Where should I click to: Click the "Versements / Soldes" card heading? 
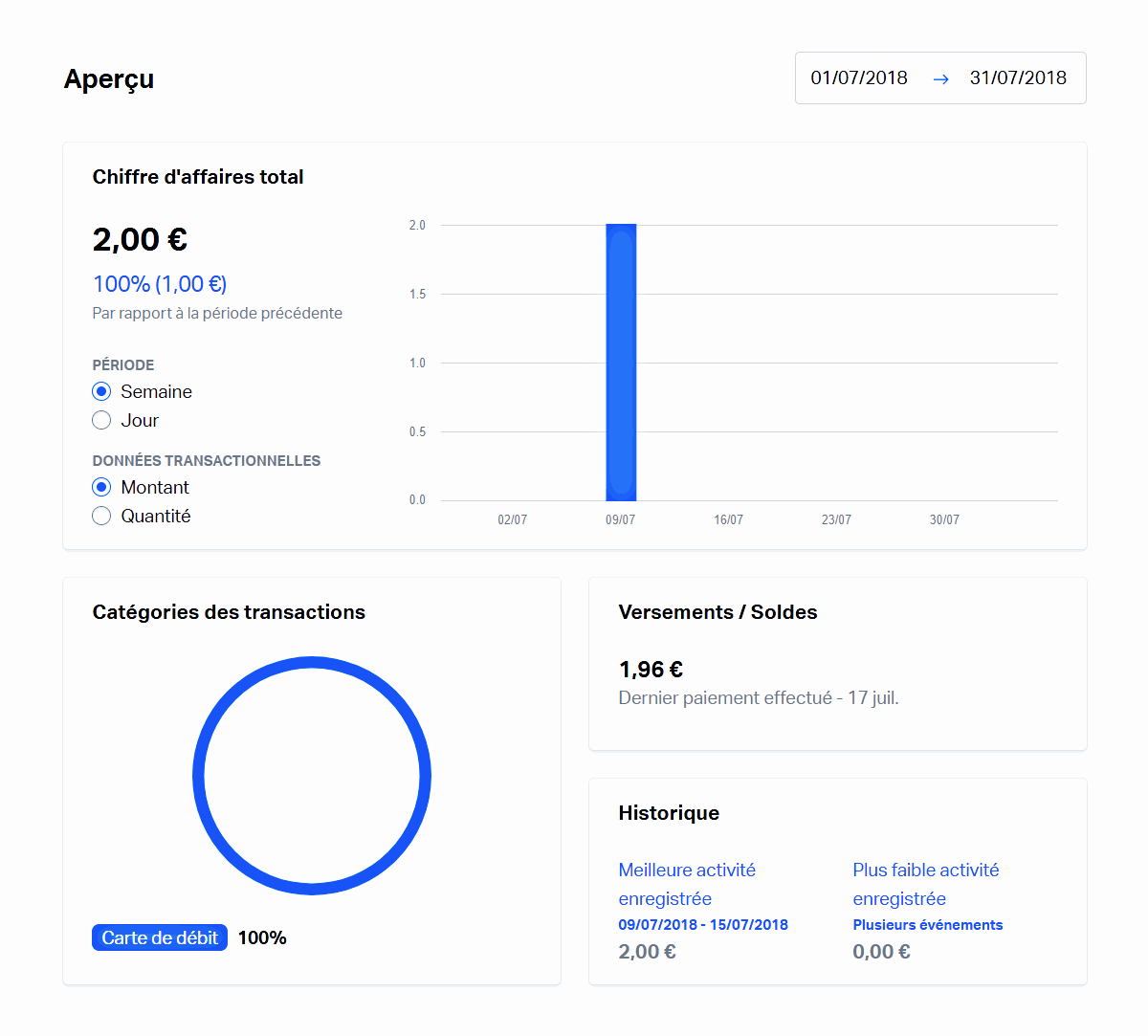pyautogui.click(x=717, y=612)
